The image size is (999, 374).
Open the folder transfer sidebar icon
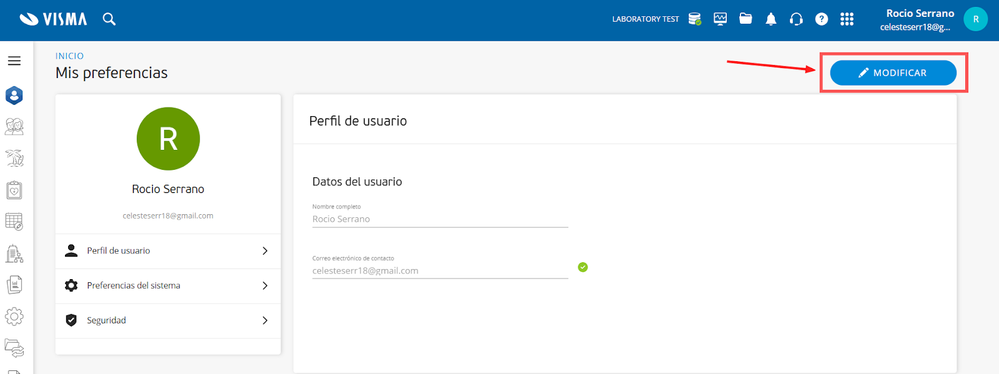(x=14, y=347)
